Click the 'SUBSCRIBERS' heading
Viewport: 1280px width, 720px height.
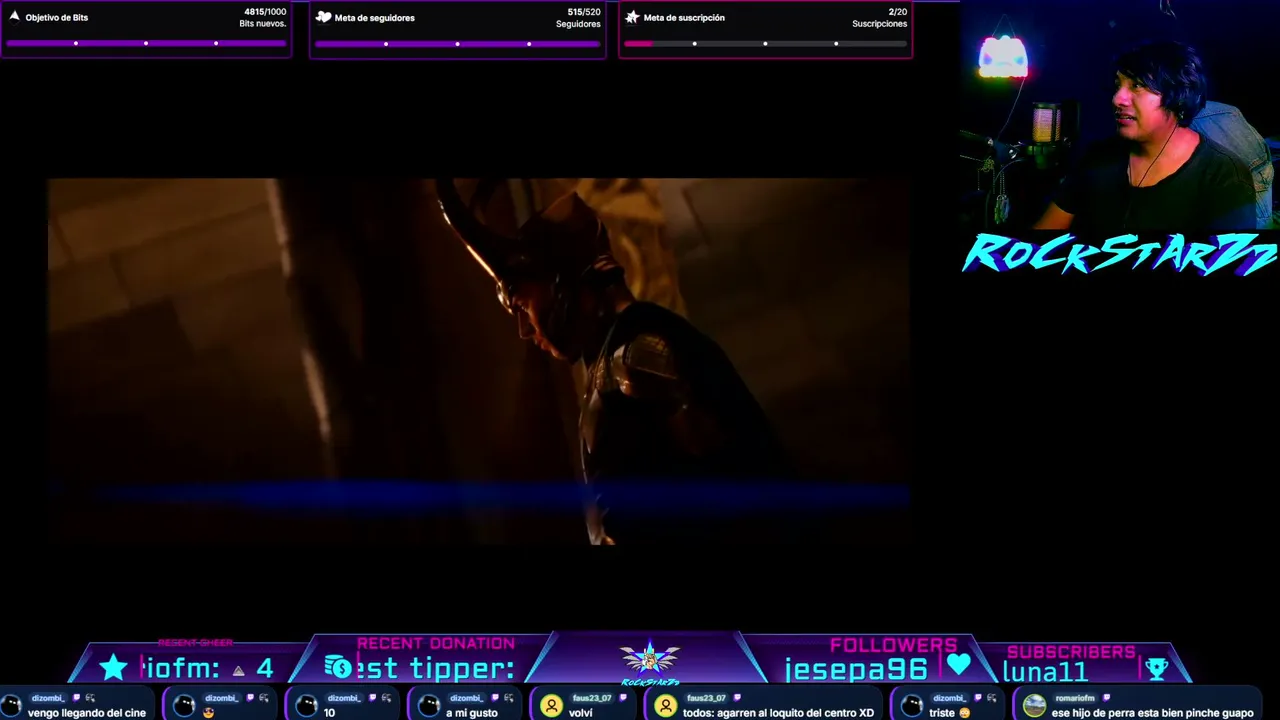1071,652
